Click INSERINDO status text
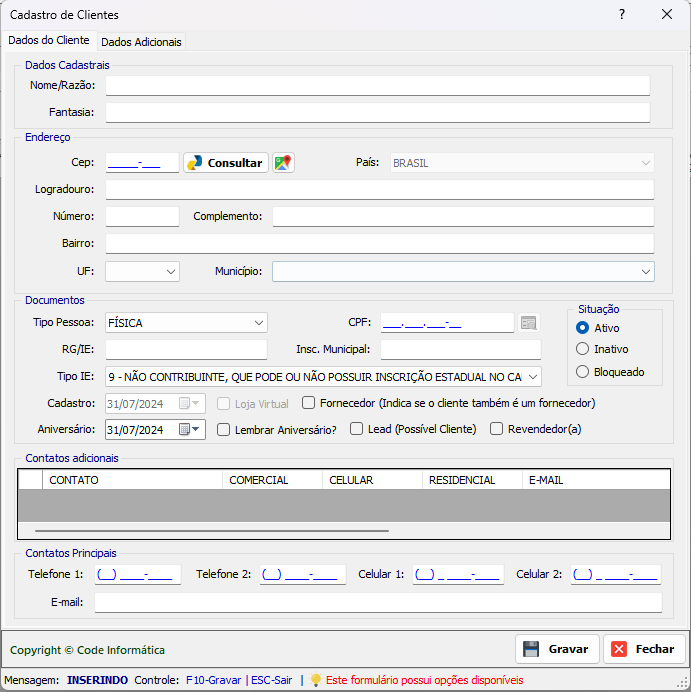This screenshot has width=691, height=692. 97,680
